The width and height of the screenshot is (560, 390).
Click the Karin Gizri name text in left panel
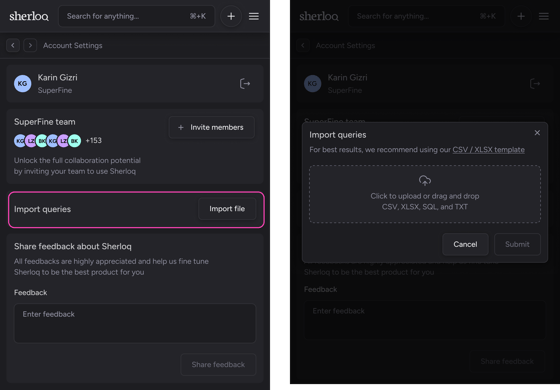pyautogui.click(x=58, y=78)
